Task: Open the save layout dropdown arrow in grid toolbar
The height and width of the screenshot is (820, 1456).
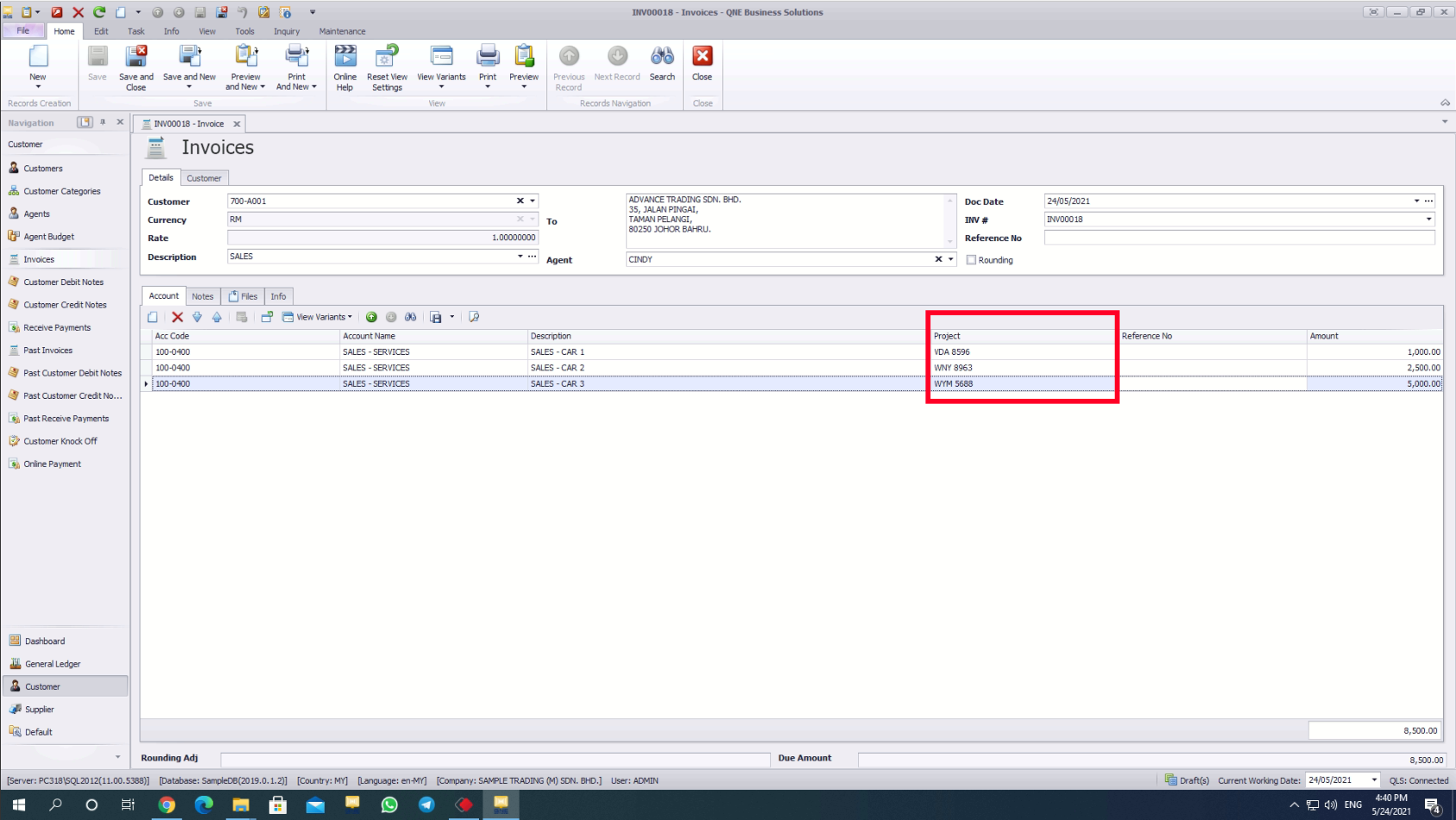Action: click(451, 317)
